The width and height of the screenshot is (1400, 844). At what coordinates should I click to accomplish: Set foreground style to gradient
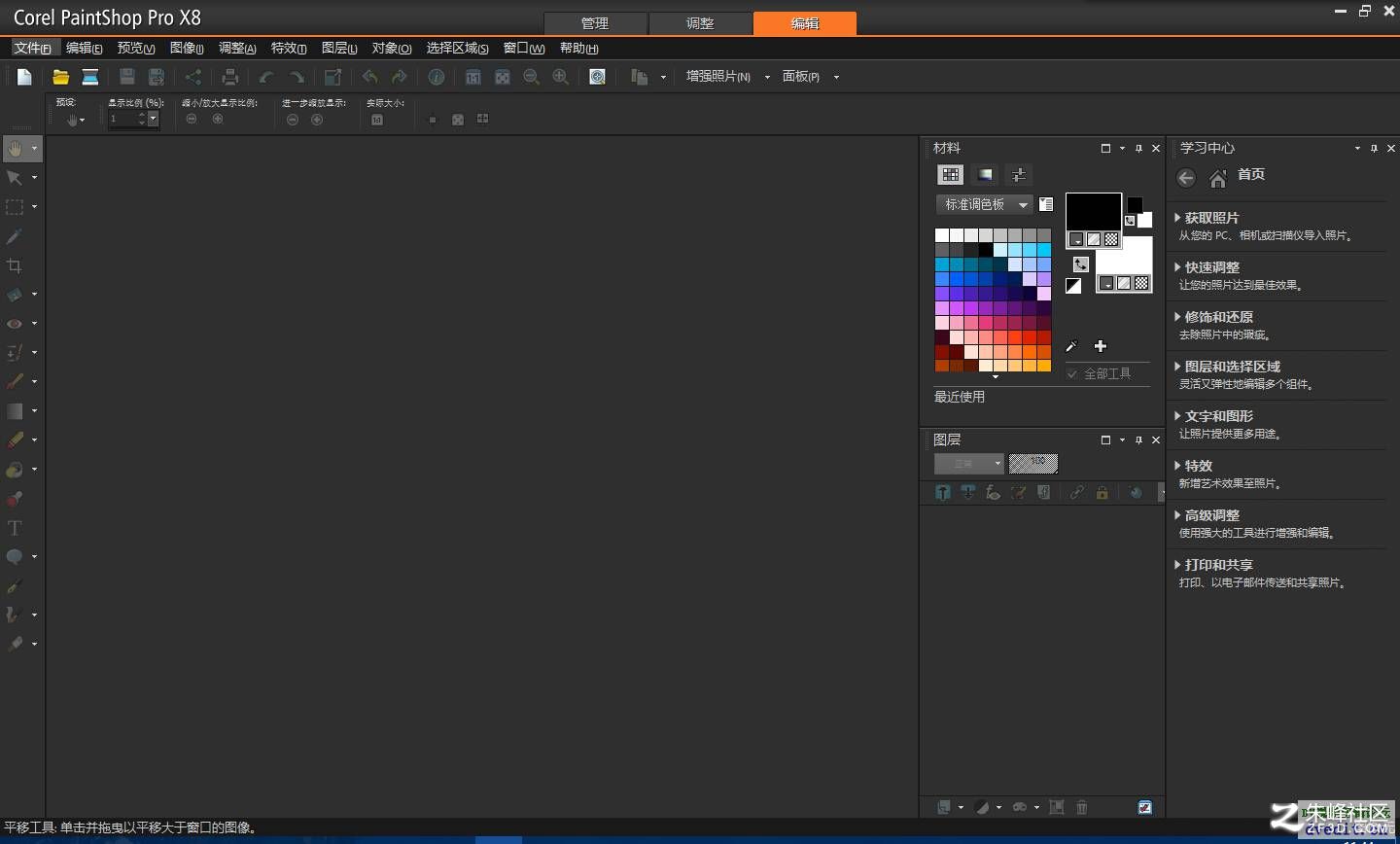(x=1094, y=239)
